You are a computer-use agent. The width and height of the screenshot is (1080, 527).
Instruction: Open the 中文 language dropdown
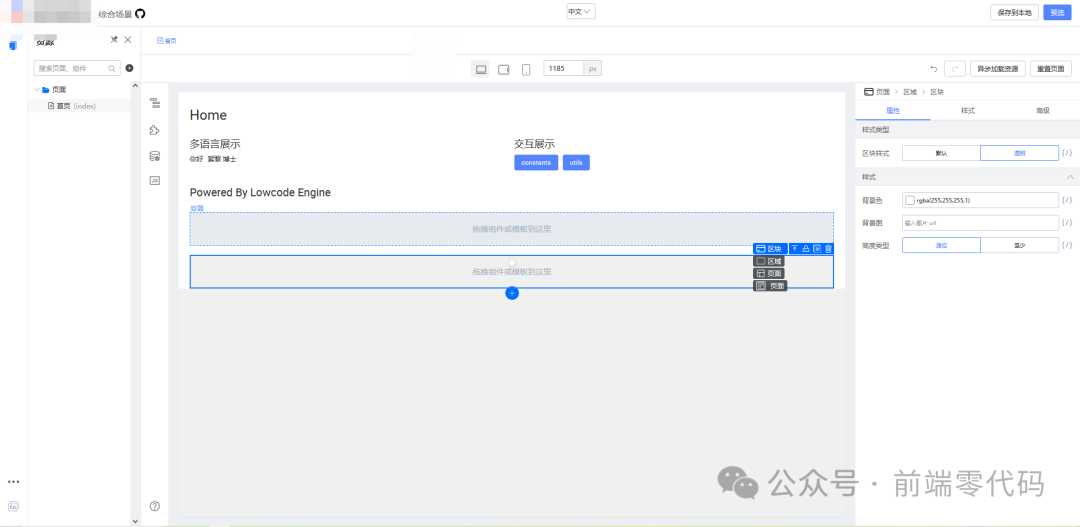pos(581,12)
